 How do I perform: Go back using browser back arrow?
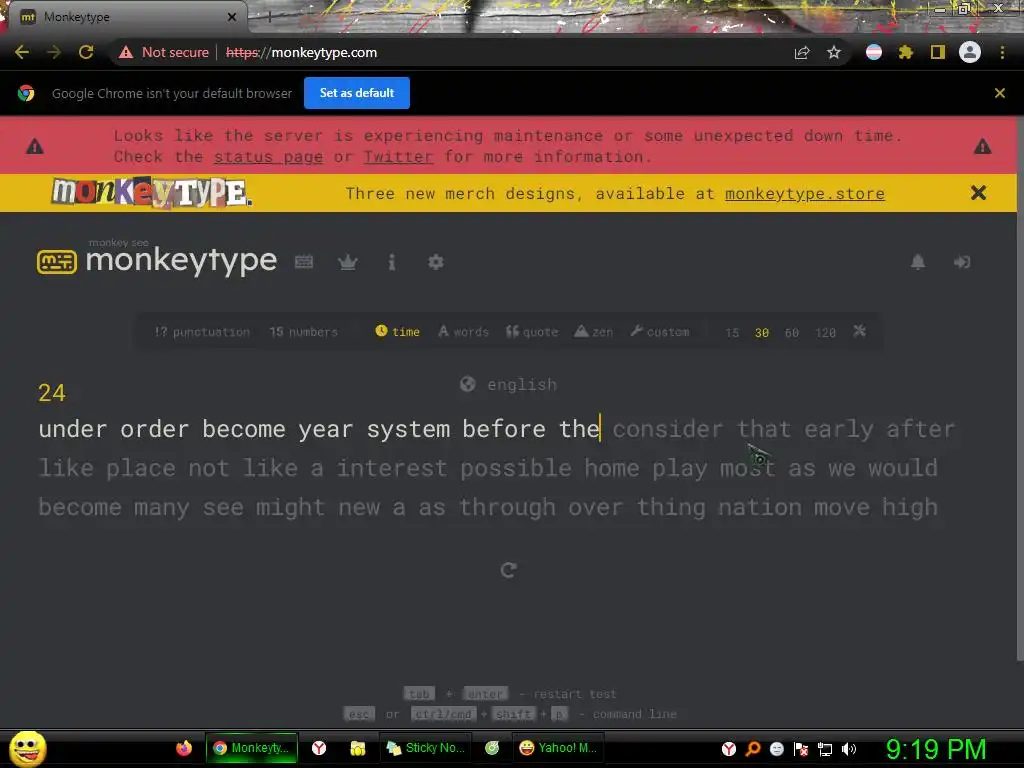click(x=22, y=52)
